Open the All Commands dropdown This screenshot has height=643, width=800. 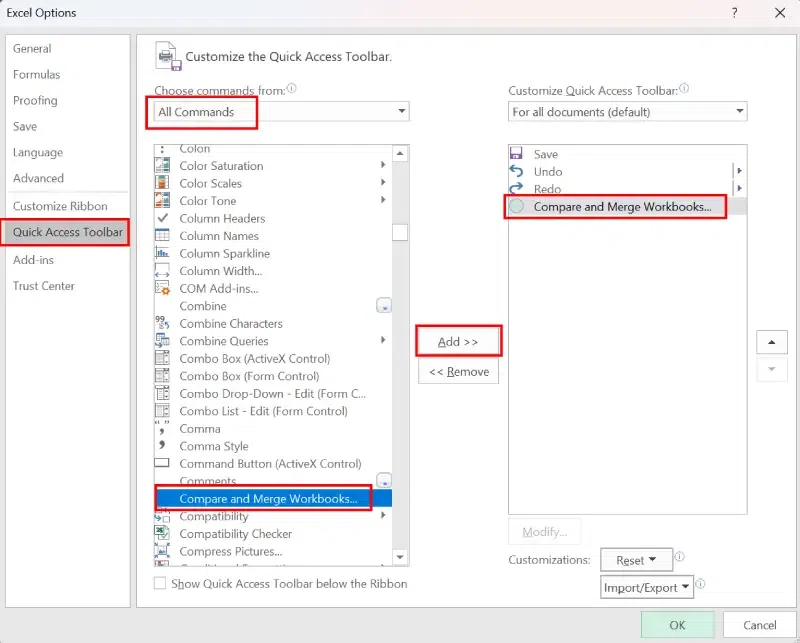pyautogui.click(x=282, y=111)
